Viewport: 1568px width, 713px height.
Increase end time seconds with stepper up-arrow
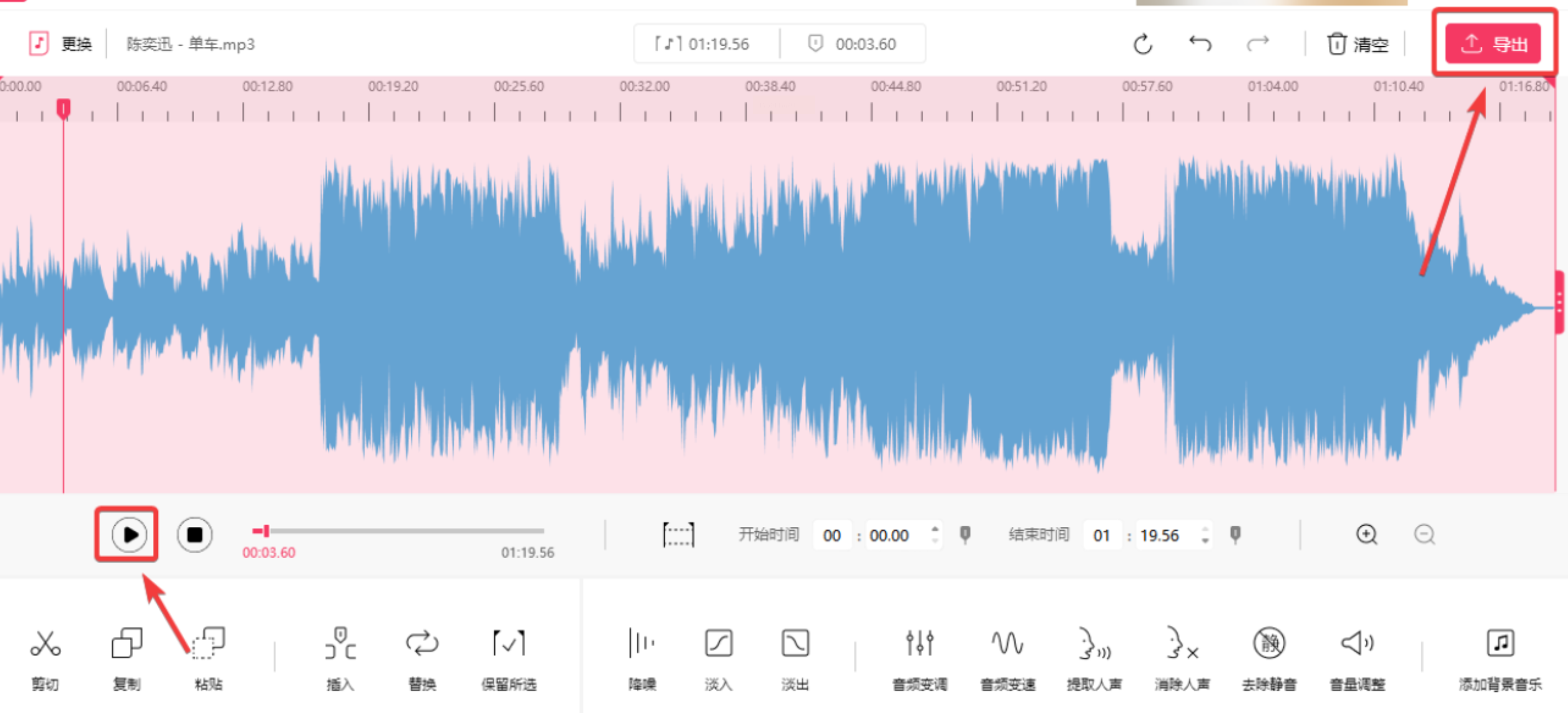[x=1205, y=529]
